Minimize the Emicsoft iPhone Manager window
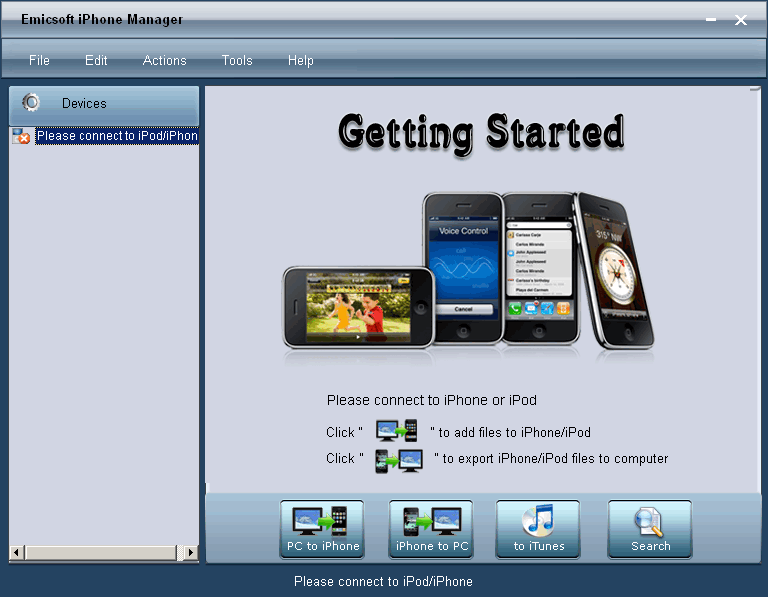This screenshot has height=597, width=768. [x=711, y=20]
